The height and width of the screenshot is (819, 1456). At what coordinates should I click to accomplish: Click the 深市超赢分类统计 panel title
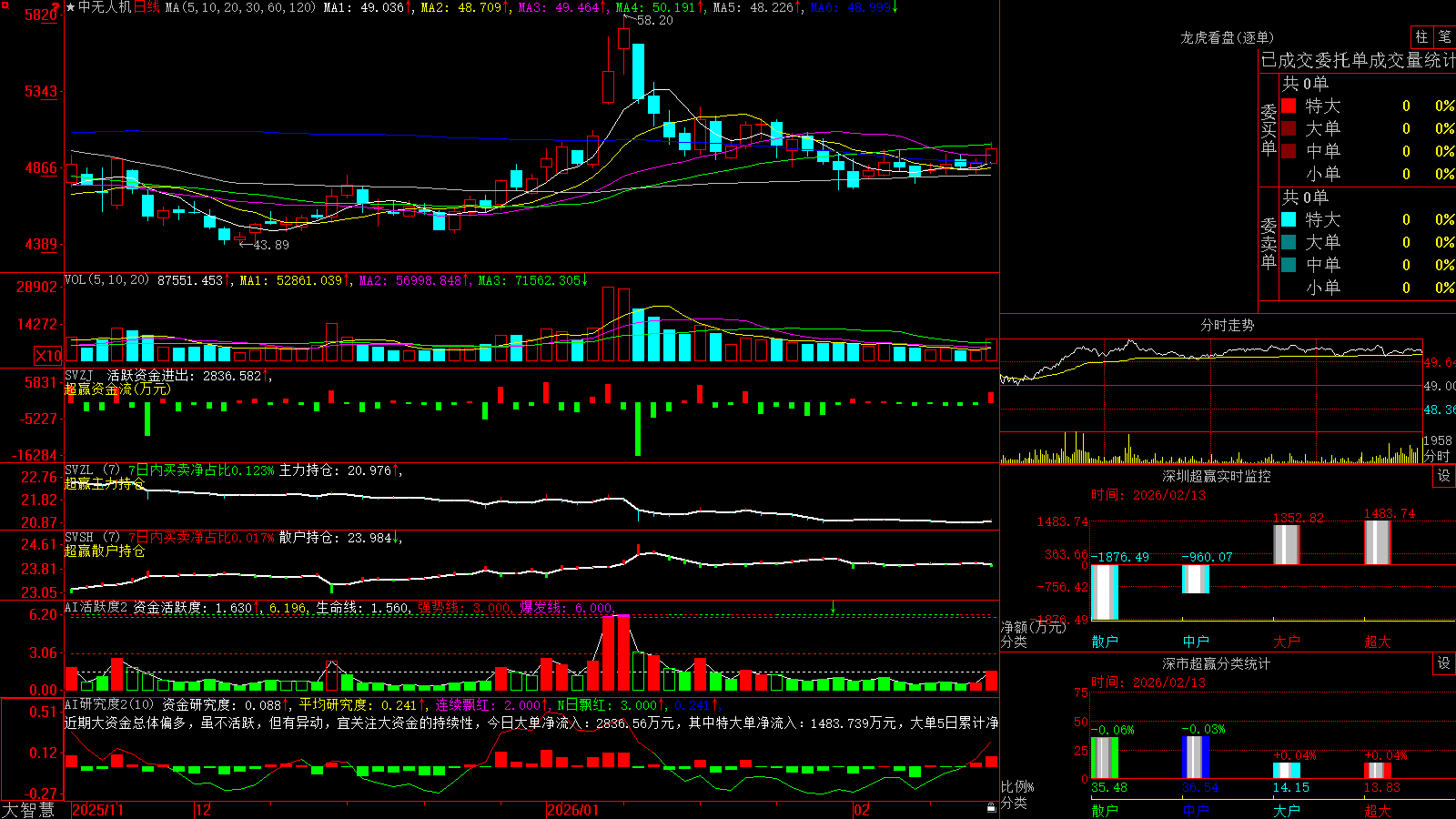coord(1216,663)
